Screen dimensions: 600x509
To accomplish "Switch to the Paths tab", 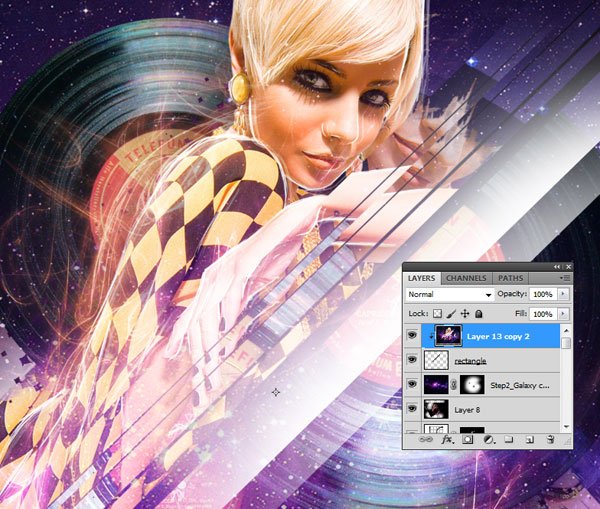I will pos(510,278).
